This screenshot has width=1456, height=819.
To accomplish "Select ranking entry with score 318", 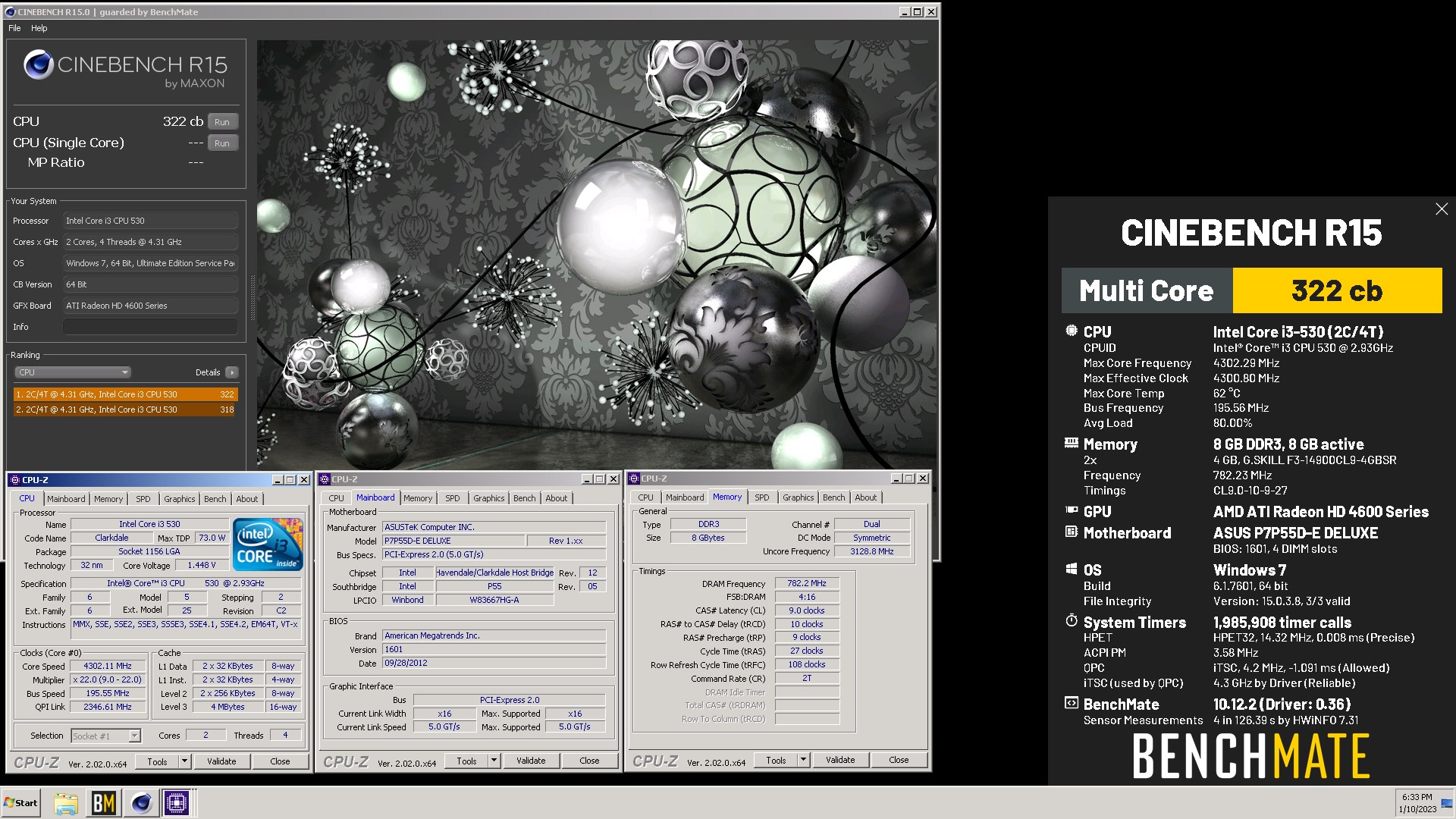I will point(126,409).
